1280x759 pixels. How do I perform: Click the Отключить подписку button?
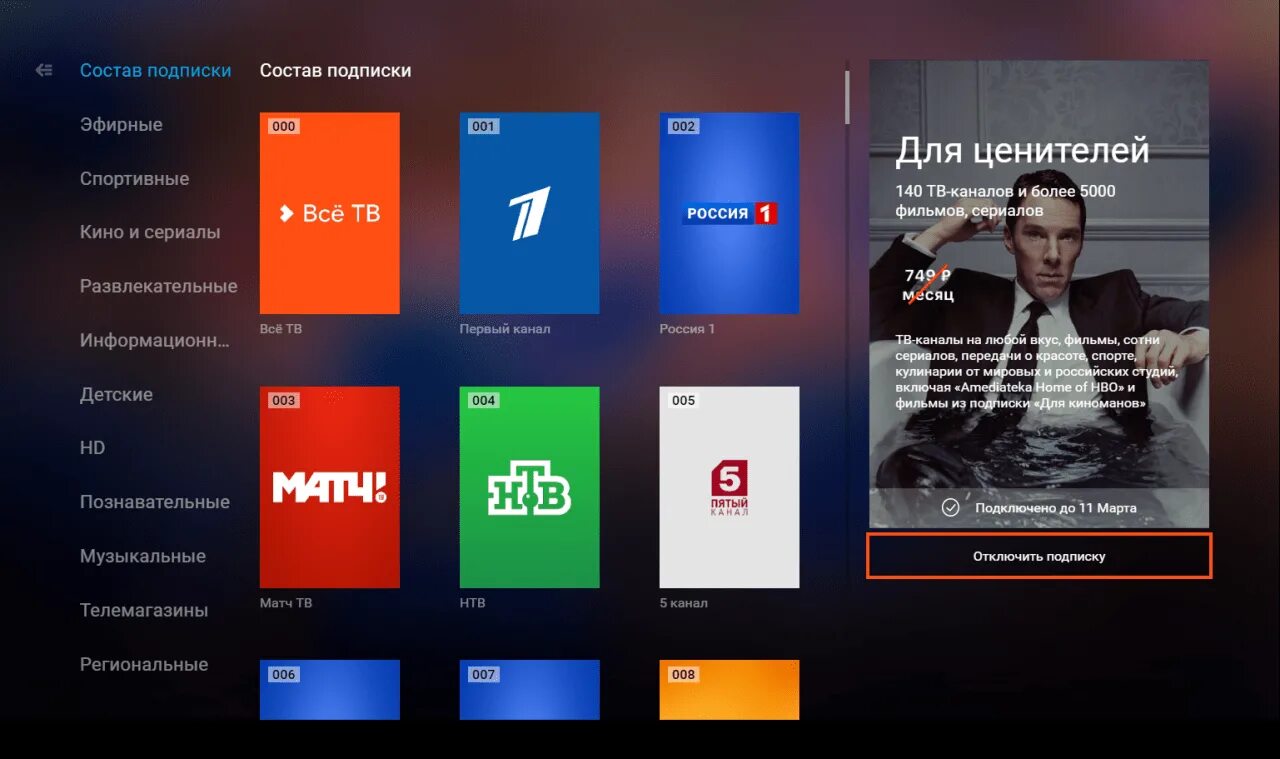[1039, 556]
